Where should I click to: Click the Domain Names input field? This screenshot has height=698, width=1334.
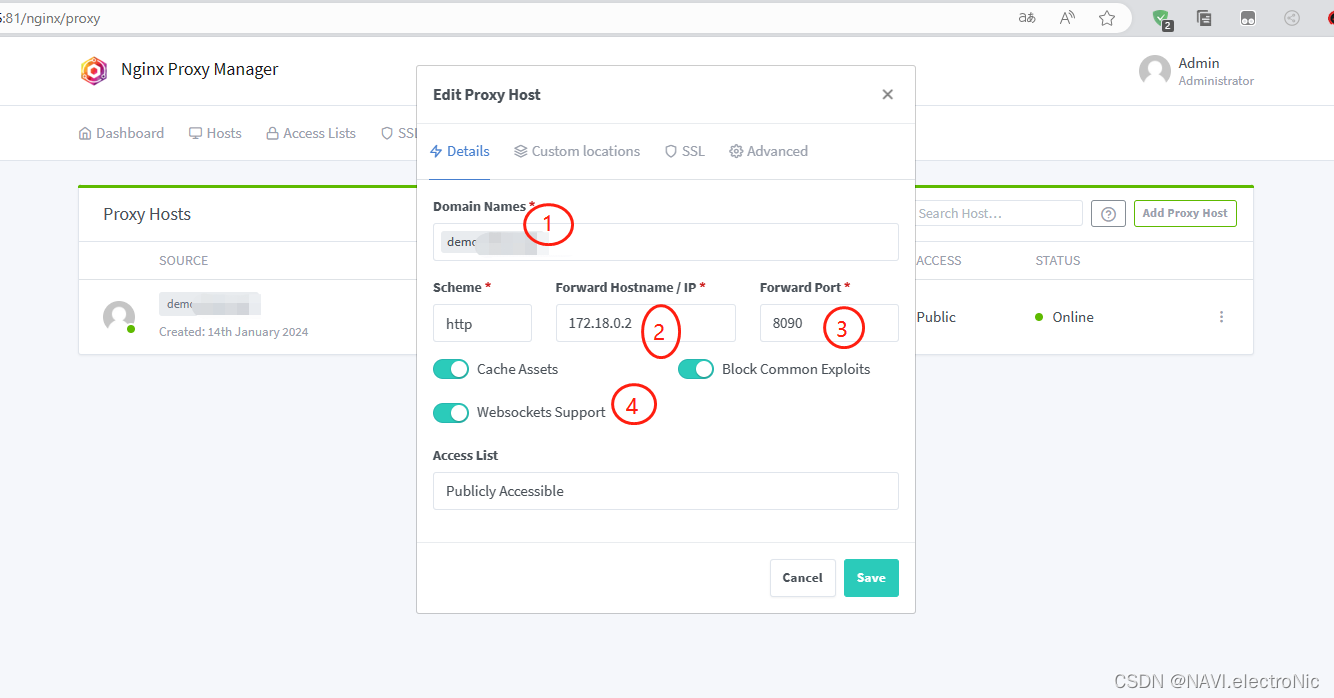point(666,242)
